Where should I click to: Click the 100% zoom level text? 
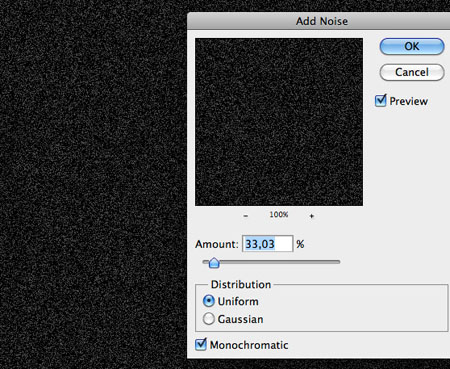pyautogui.click(x=279, y=215)
